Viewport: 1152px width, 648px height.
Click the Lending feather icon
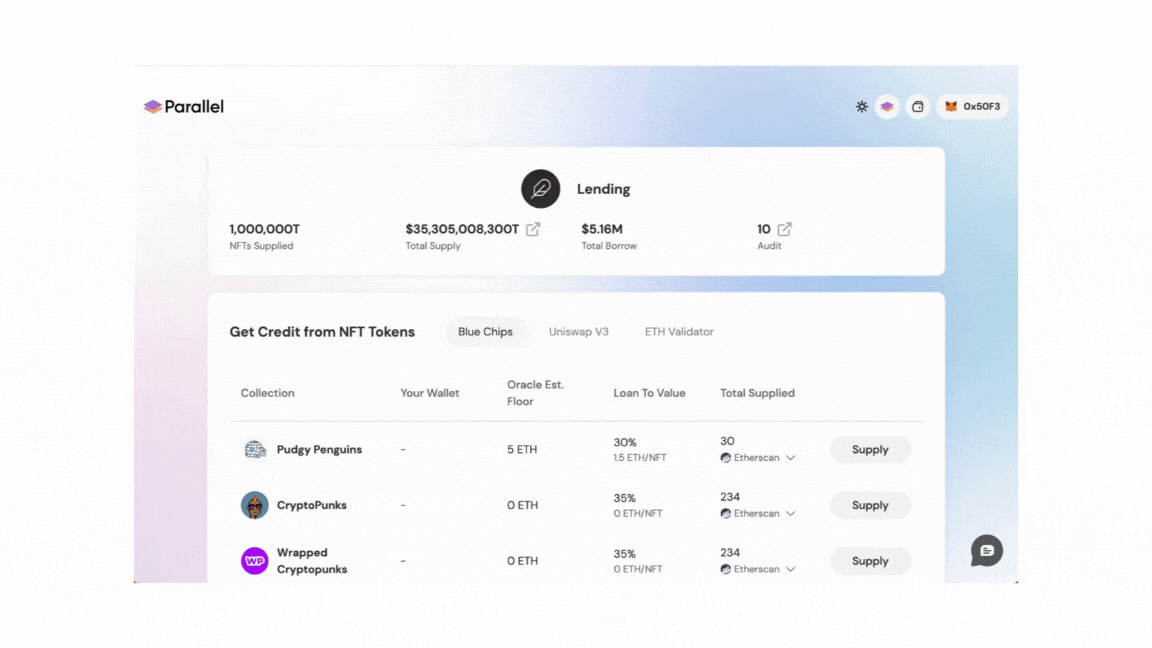540,189
